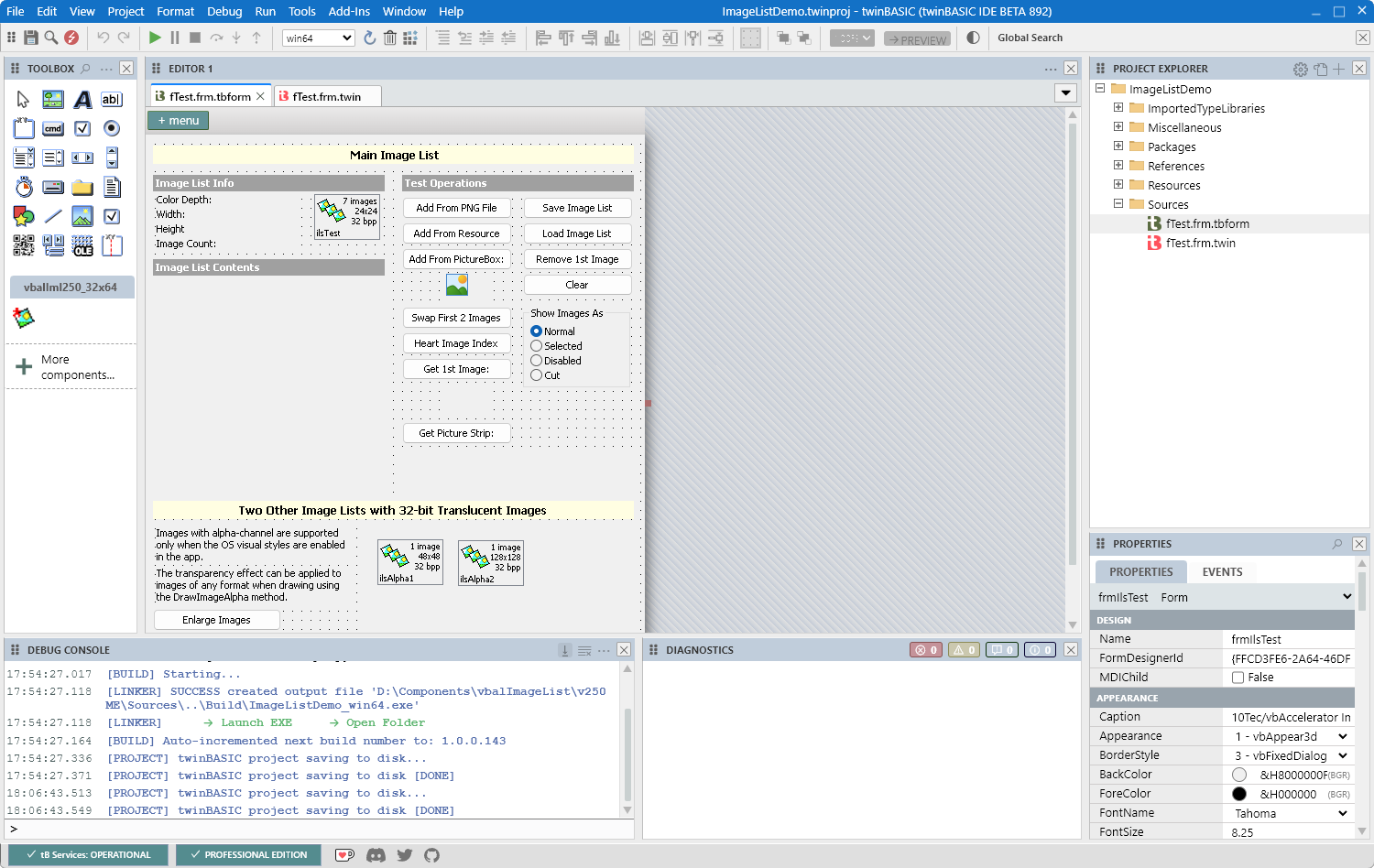
Task: Select the Label tool in the Toolbox
Action: pyautogui.click(x=82, y=99)
